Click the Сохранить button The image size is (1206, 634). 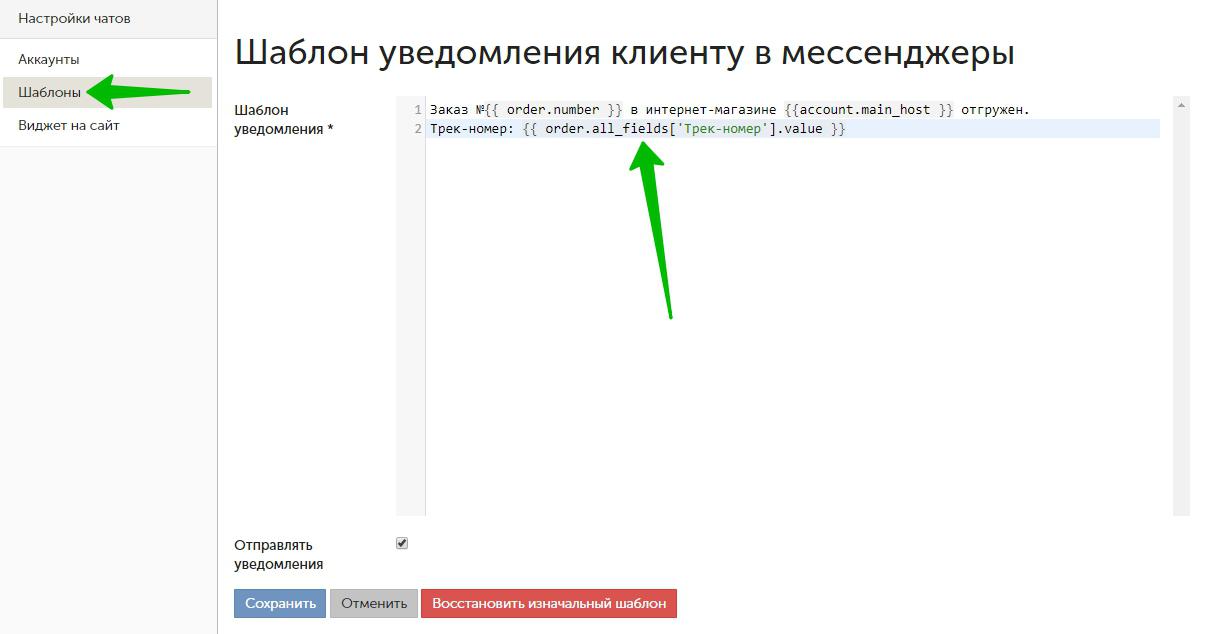280,603
